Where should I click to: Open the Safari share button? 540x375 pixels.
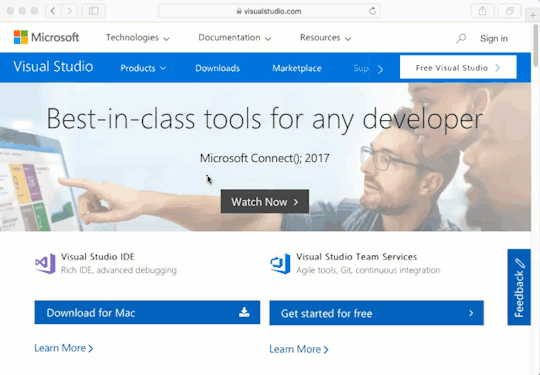pos(482,11)
